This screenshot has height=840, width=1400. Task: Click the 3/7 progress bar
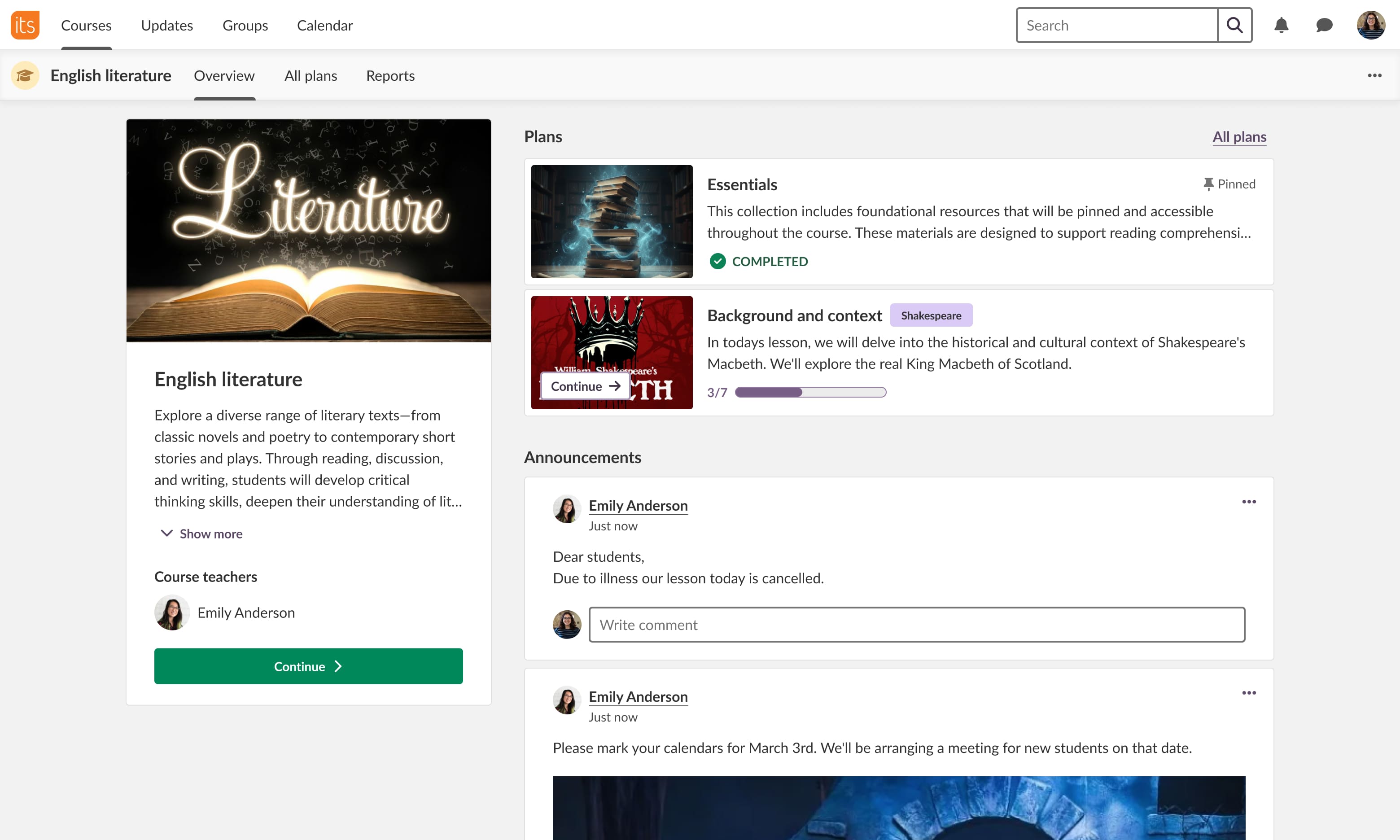coord(810,392)
